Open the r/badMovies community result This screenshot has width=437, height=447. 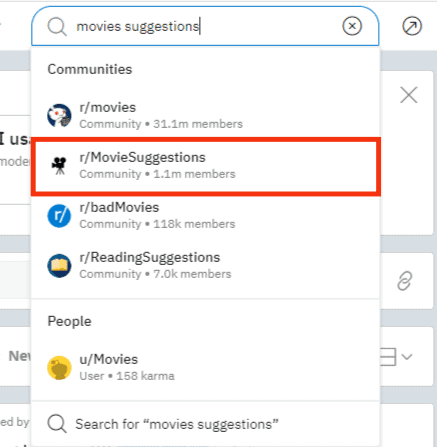(206, 216)
